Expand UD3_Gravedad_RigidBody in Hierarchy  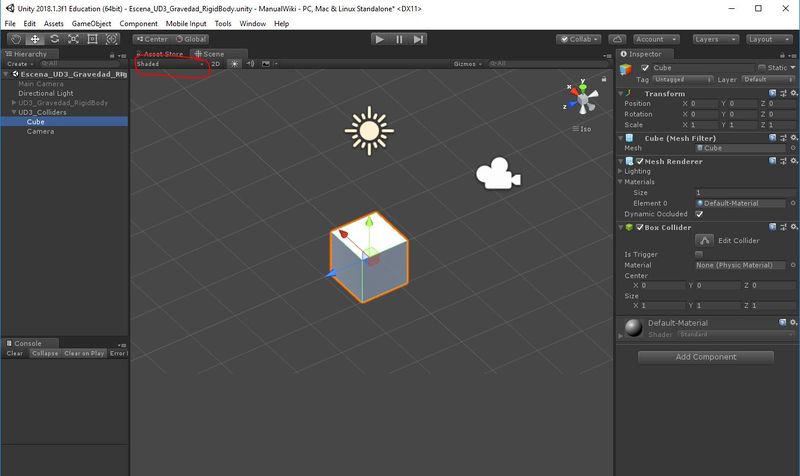tap(14, 103)
